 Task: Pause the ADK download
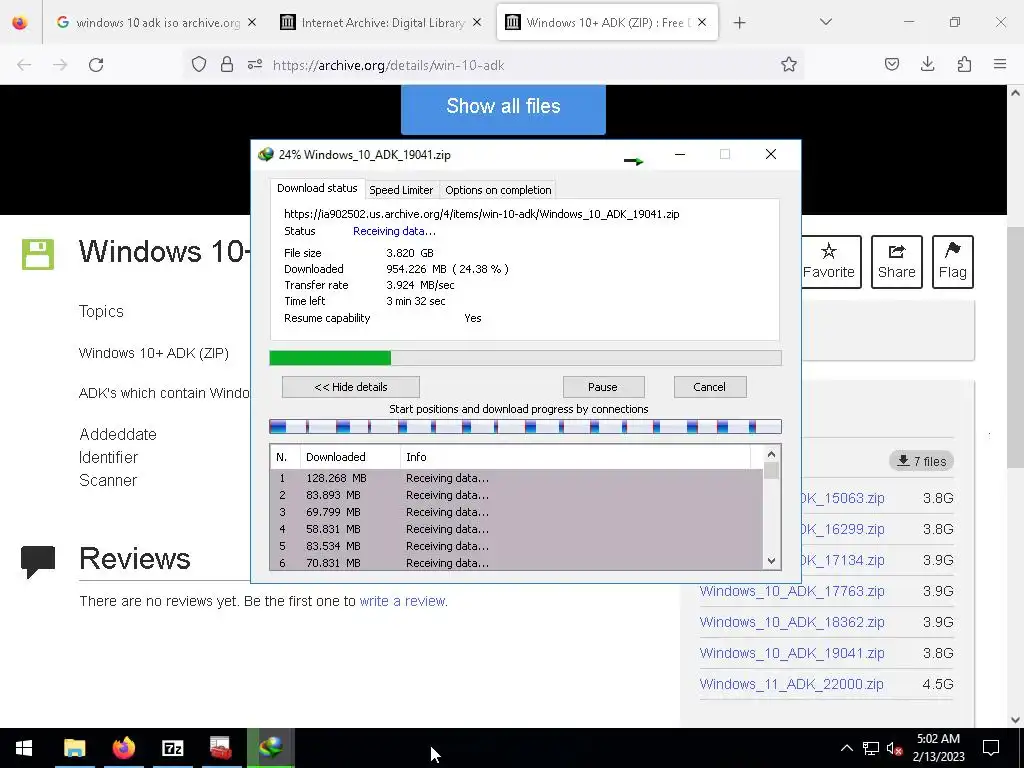[603, 387]
